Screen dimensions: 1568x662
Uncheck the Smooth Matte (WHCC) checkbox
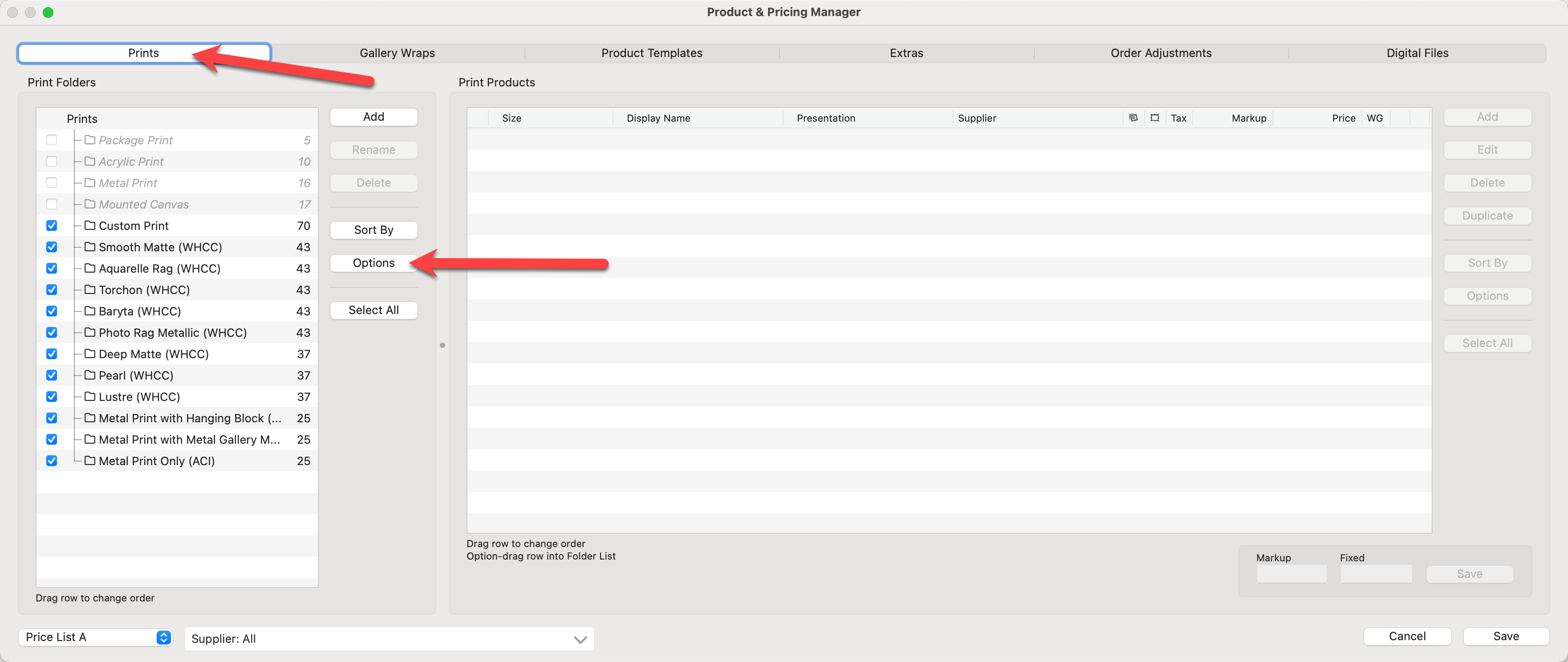pyautogui.click(x=52, y=247)
